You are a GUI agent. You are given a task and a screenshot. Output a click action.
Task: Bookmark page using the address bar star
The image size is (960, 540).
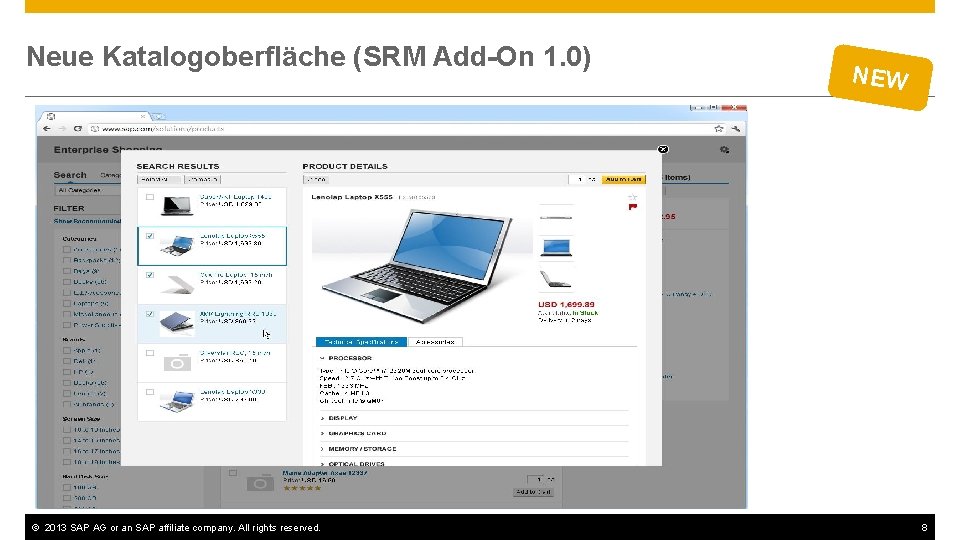[719, 129]
